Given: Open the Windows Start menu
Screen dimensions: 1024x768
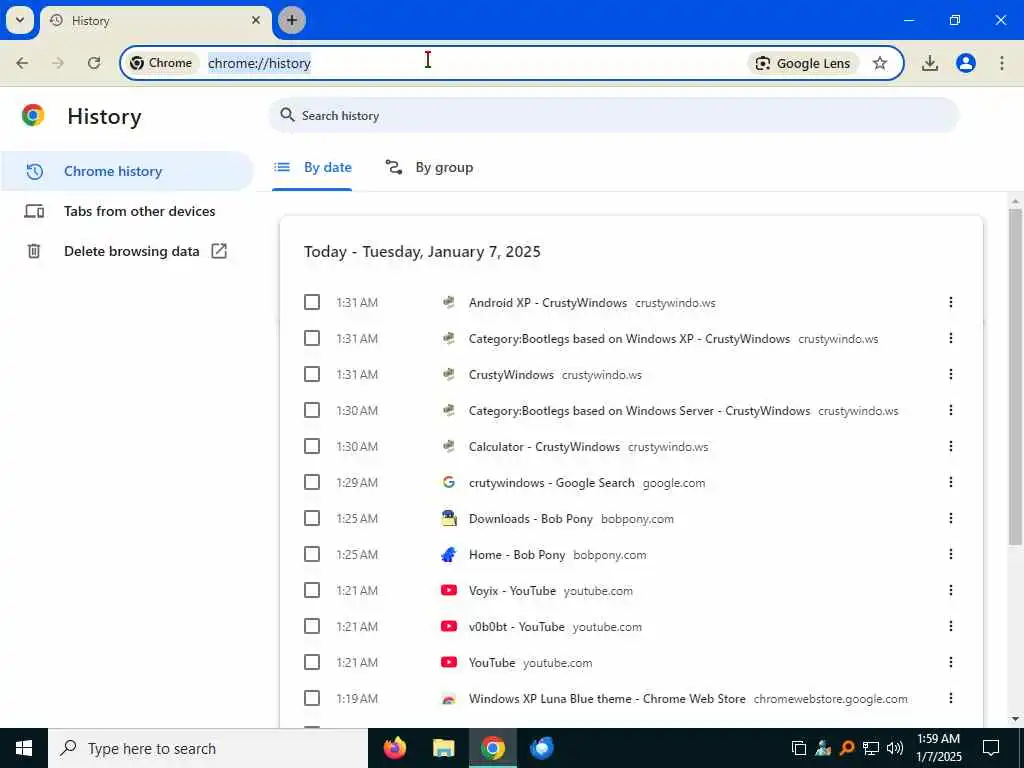Looking at the screenshot, I should click(x=24, y=748).
